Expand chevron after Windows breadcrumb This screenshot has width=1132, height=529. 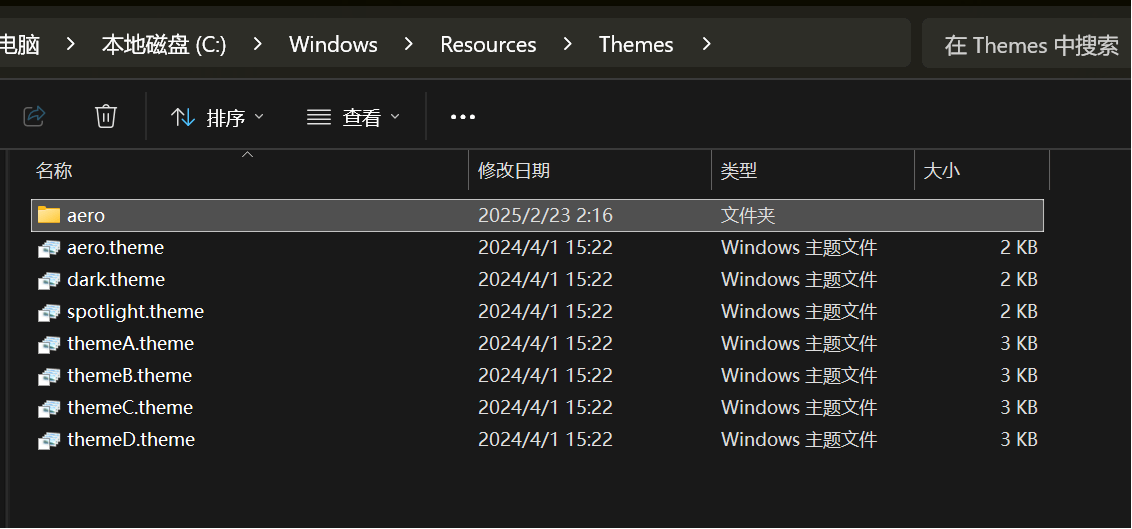[x=409, y=45]
